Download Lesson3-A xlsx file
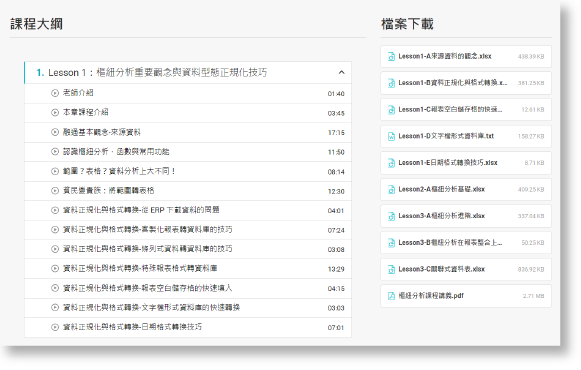 [x=466, y=216]
